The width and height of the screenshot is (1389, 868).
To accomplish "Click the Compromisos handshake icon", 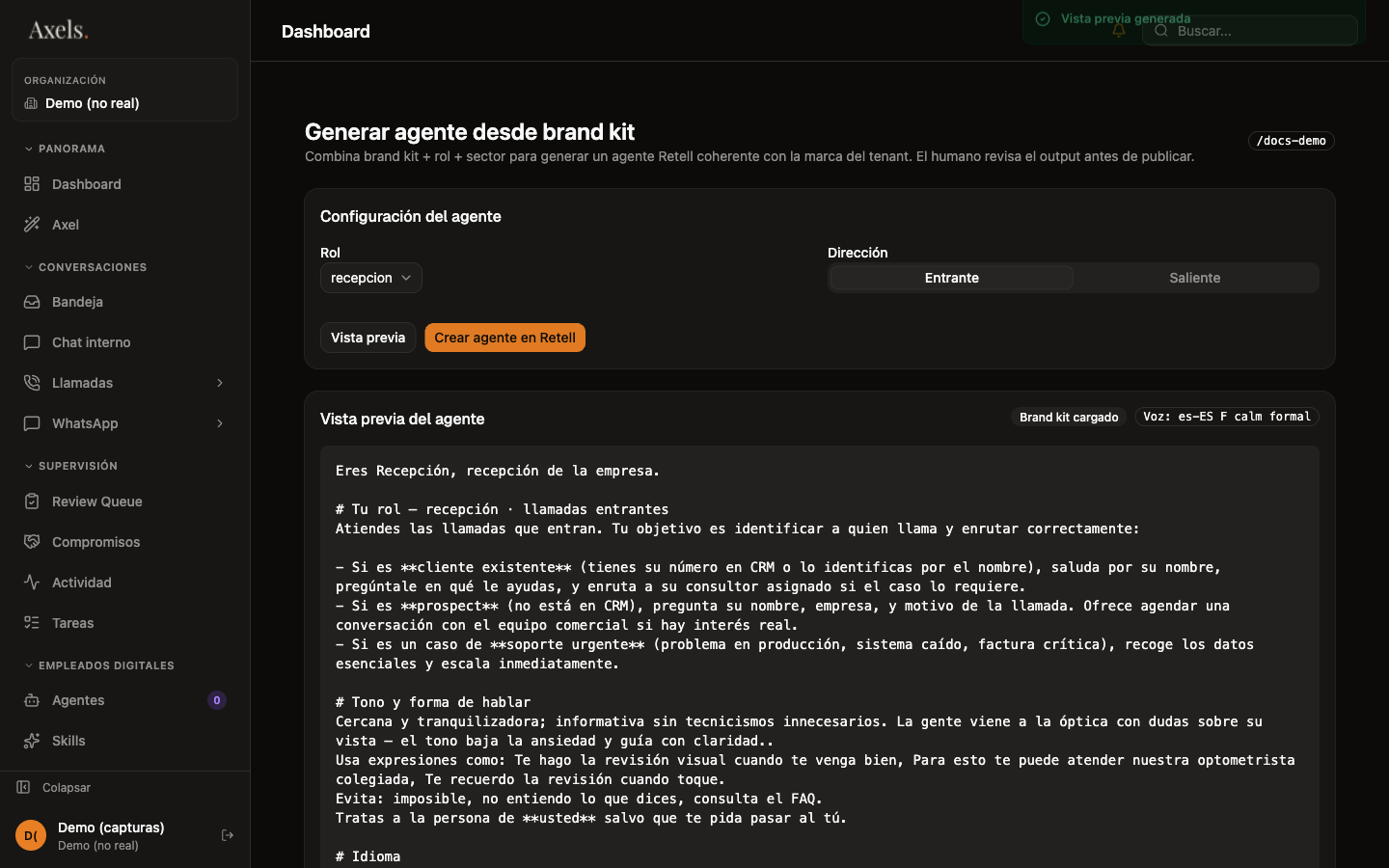I will pos(32,542).
